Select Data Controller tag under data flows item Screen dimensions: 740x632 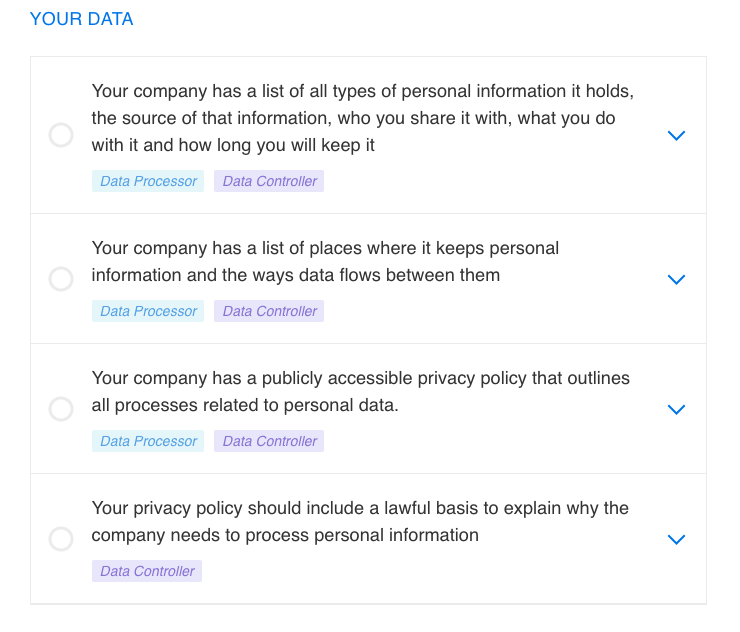pyautogui.click(x=269, y=311)
